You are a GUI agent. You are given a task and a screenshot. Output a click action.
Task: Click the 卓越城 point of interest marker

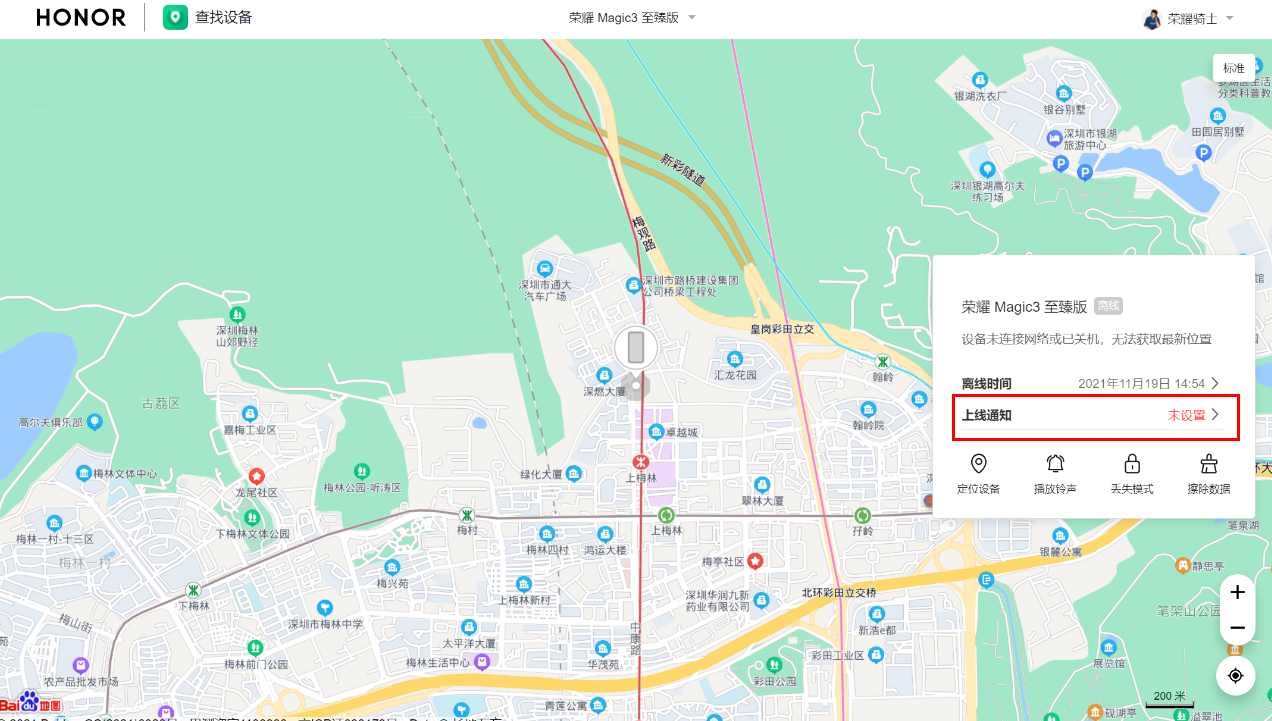click(x=656, y=432)
